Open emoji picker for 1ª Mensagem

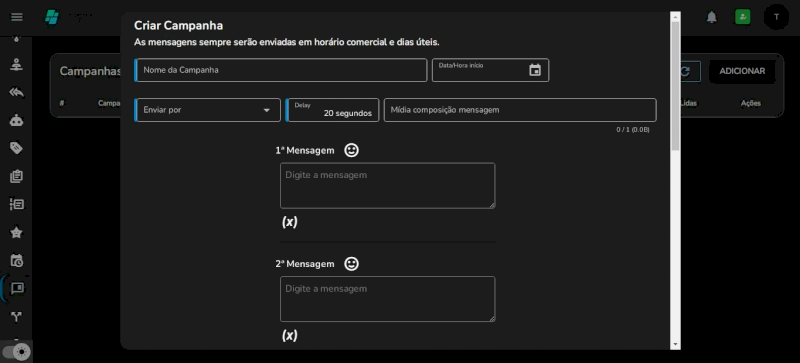pyautogui.click(x=352, y=150)
